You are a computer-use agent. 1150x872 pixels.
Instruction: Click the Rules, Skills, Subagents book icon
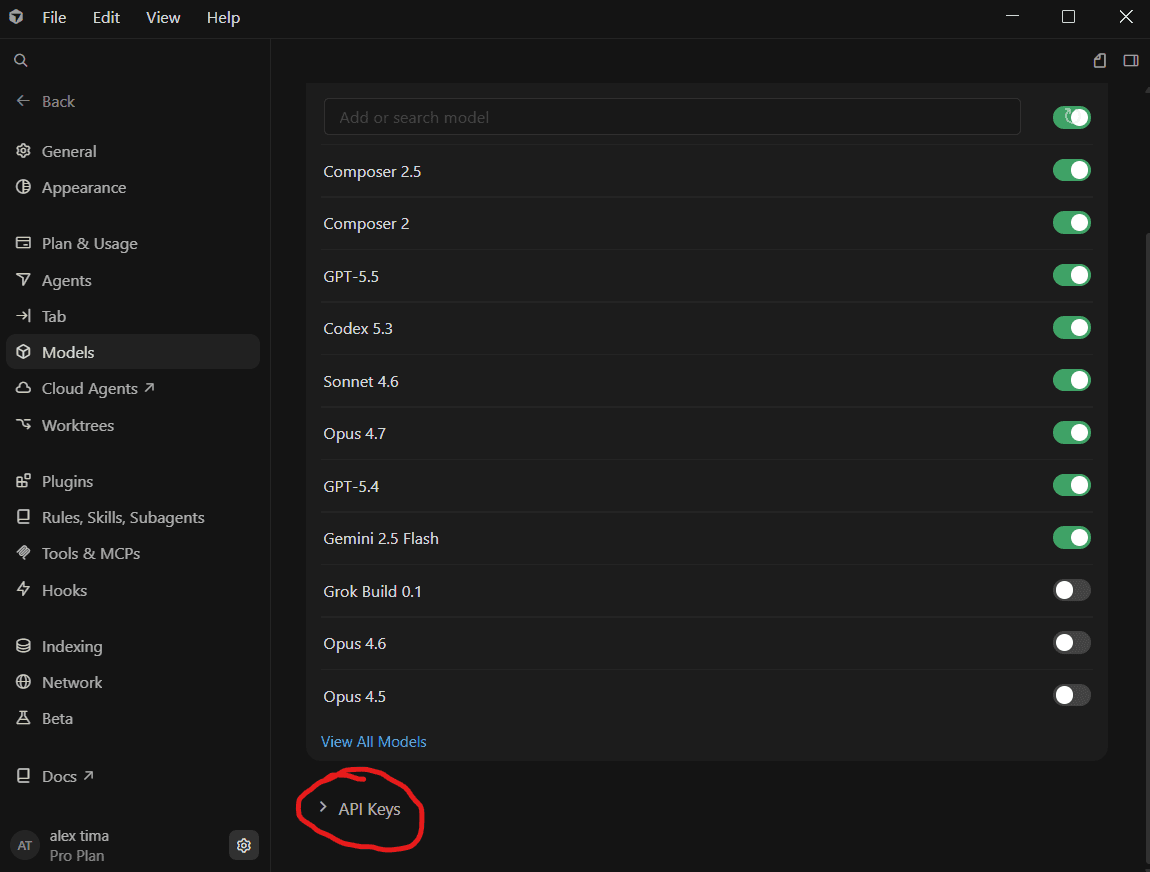tap(23, 516)
